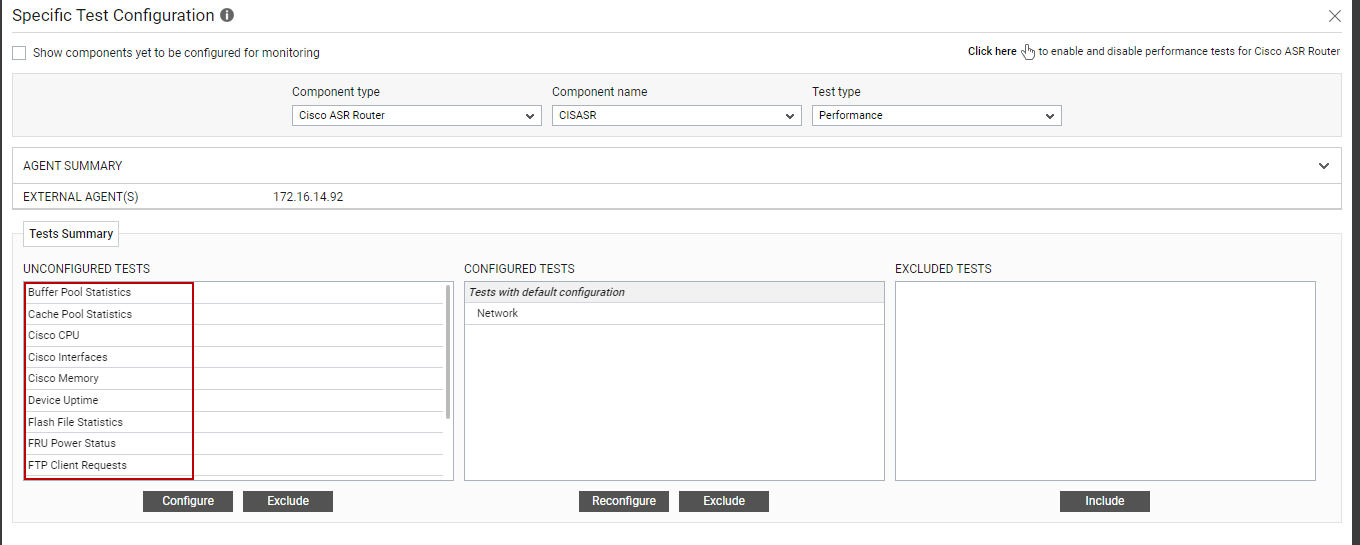Click the unconfigured tests list scrollbar

coord(448,351)
